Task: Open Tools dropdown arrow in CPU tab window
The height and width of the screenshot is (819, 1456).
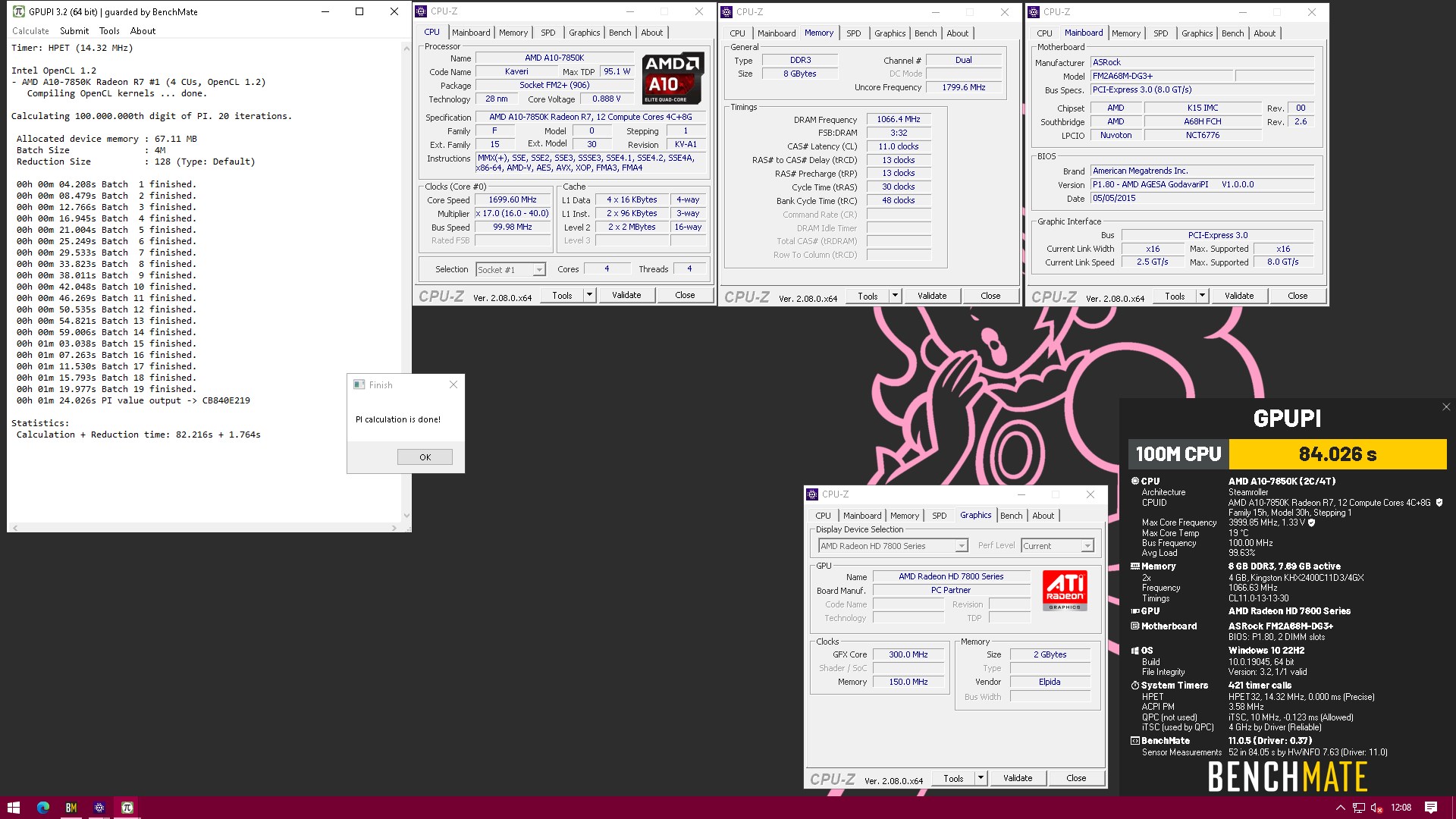Action: point(589,295)
